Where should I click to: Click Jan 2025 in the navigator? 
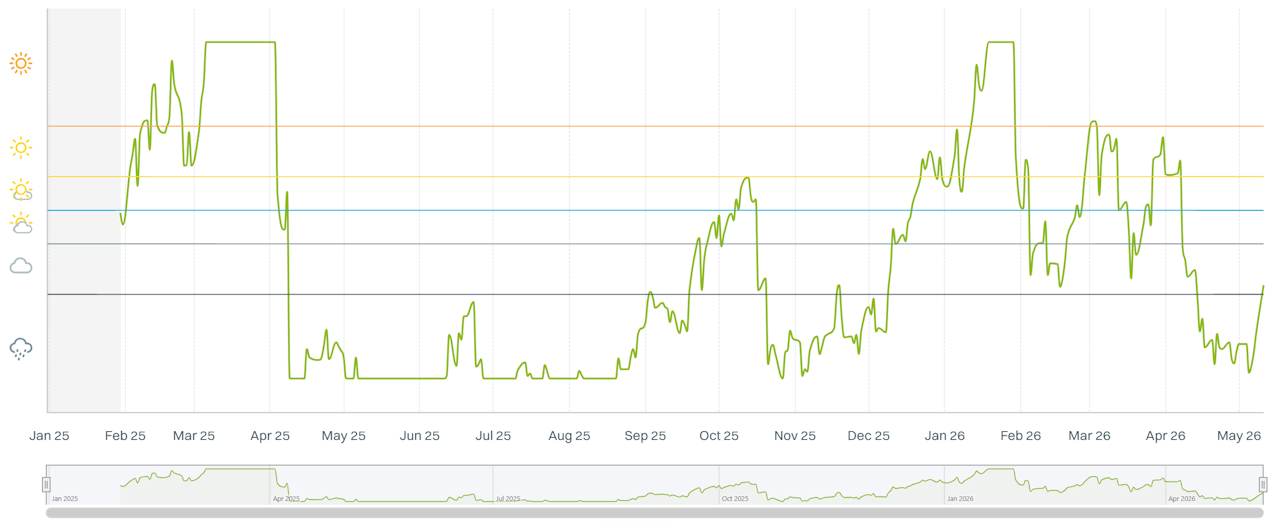click(x=64, y=498)
